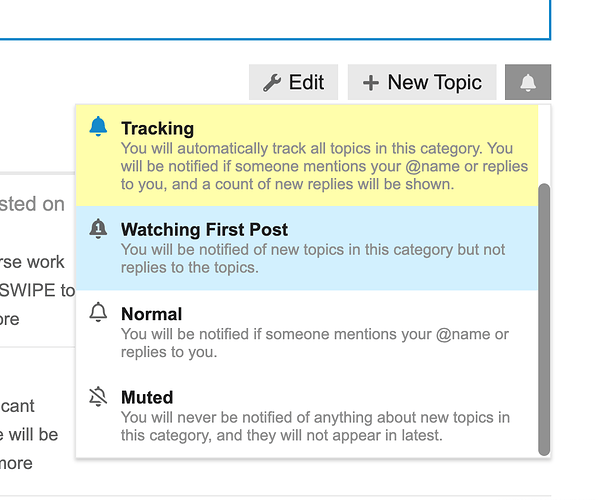Toggle the notification bell dropdown button
The width and height of the screenshot is (598, 500).
coord(528,82)
